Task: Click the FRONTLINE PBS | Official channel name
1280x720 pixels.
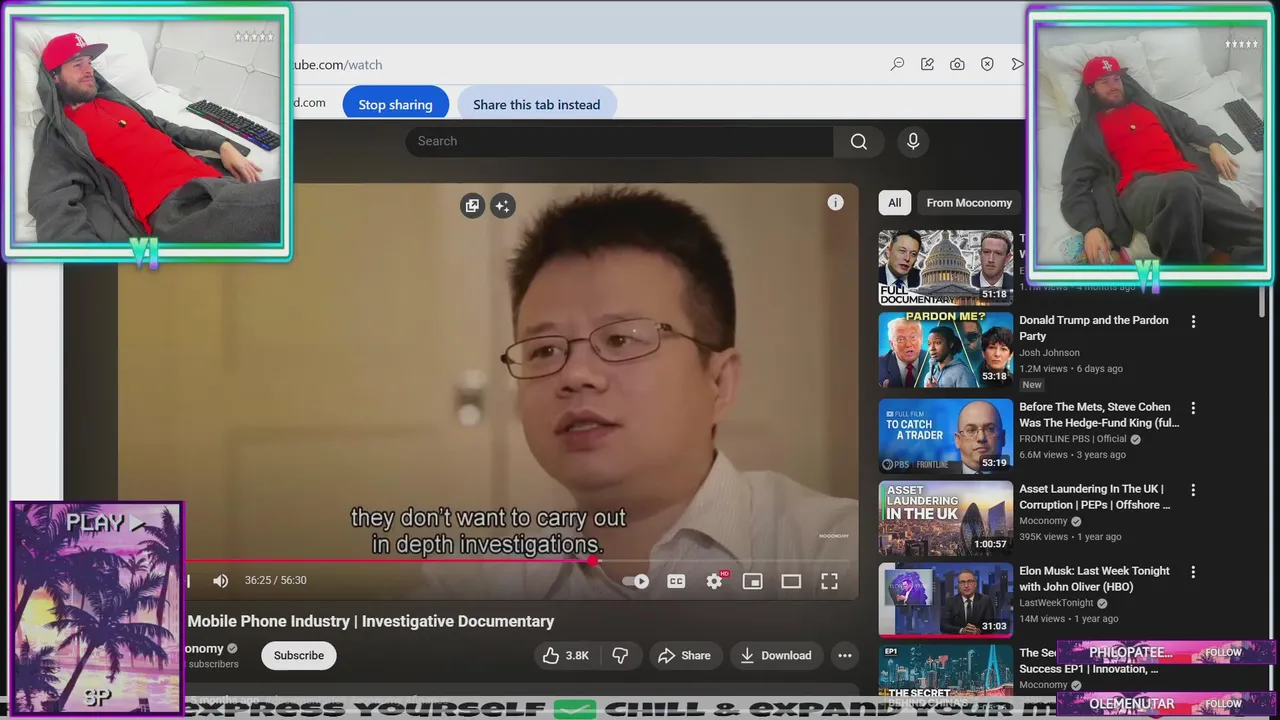Action: click(x=1072, y=439)
